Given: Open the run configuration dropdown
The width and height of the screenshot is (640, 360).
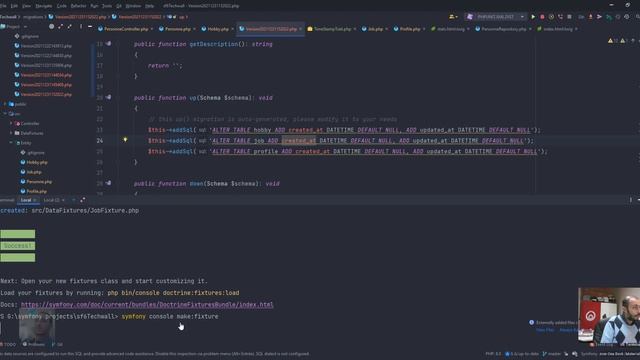Looking at the screenshot, I should [x=496, y=17].
